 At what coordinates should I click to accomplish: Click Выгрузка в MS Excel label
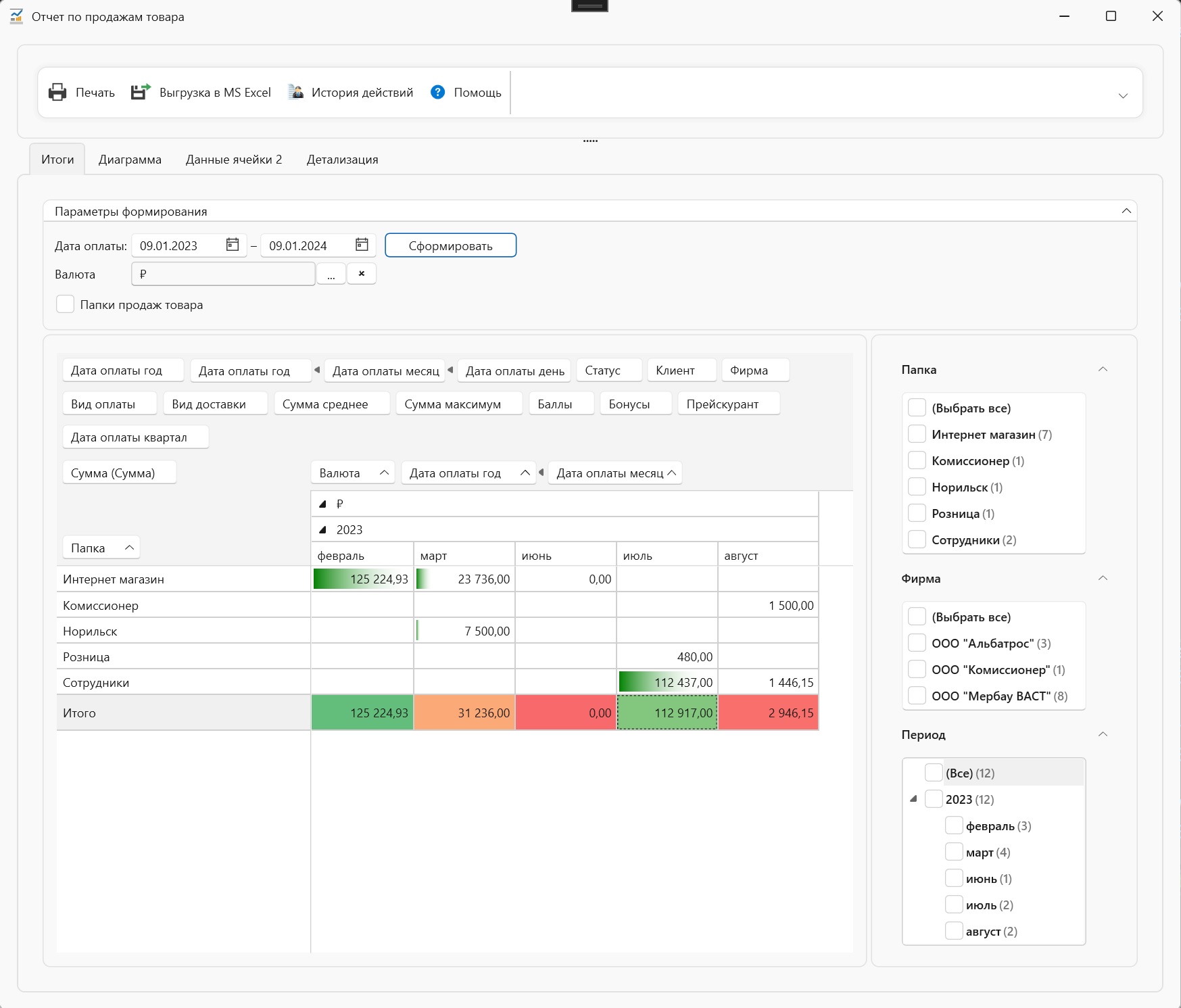coord(215,93)
